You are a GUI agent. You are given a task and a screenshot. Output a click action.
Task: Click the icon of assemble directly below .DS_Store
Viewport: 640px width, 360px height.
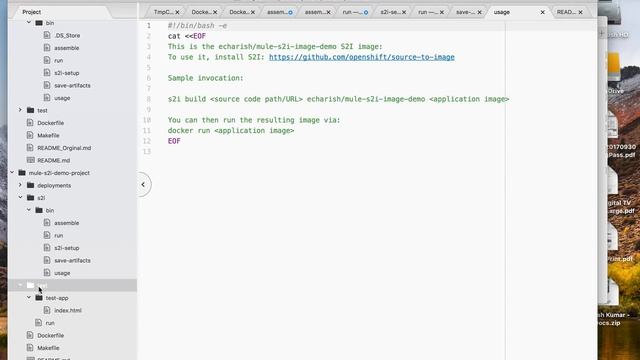[x=47, y=48]
